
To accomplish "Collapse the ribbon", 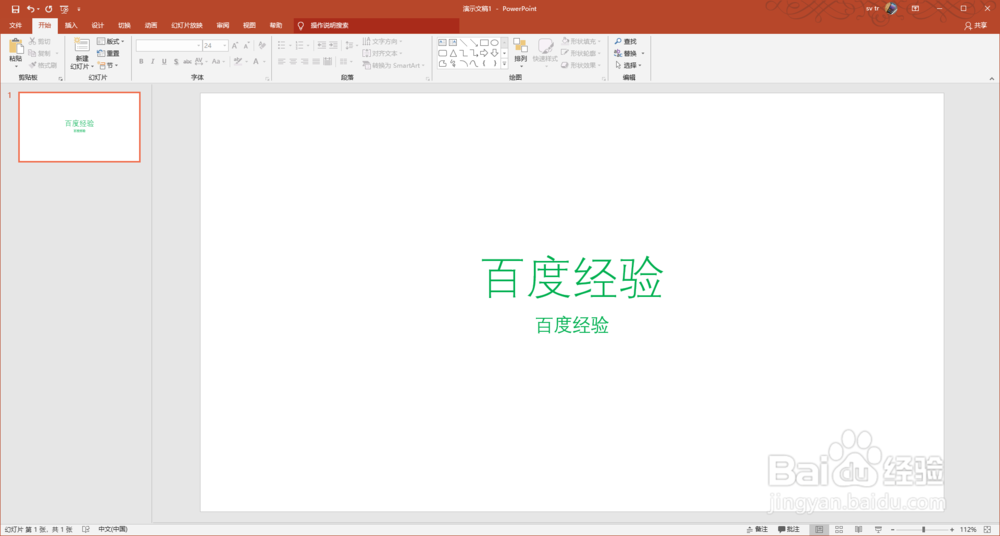I will pyautogui.click(x=992, y=78).
